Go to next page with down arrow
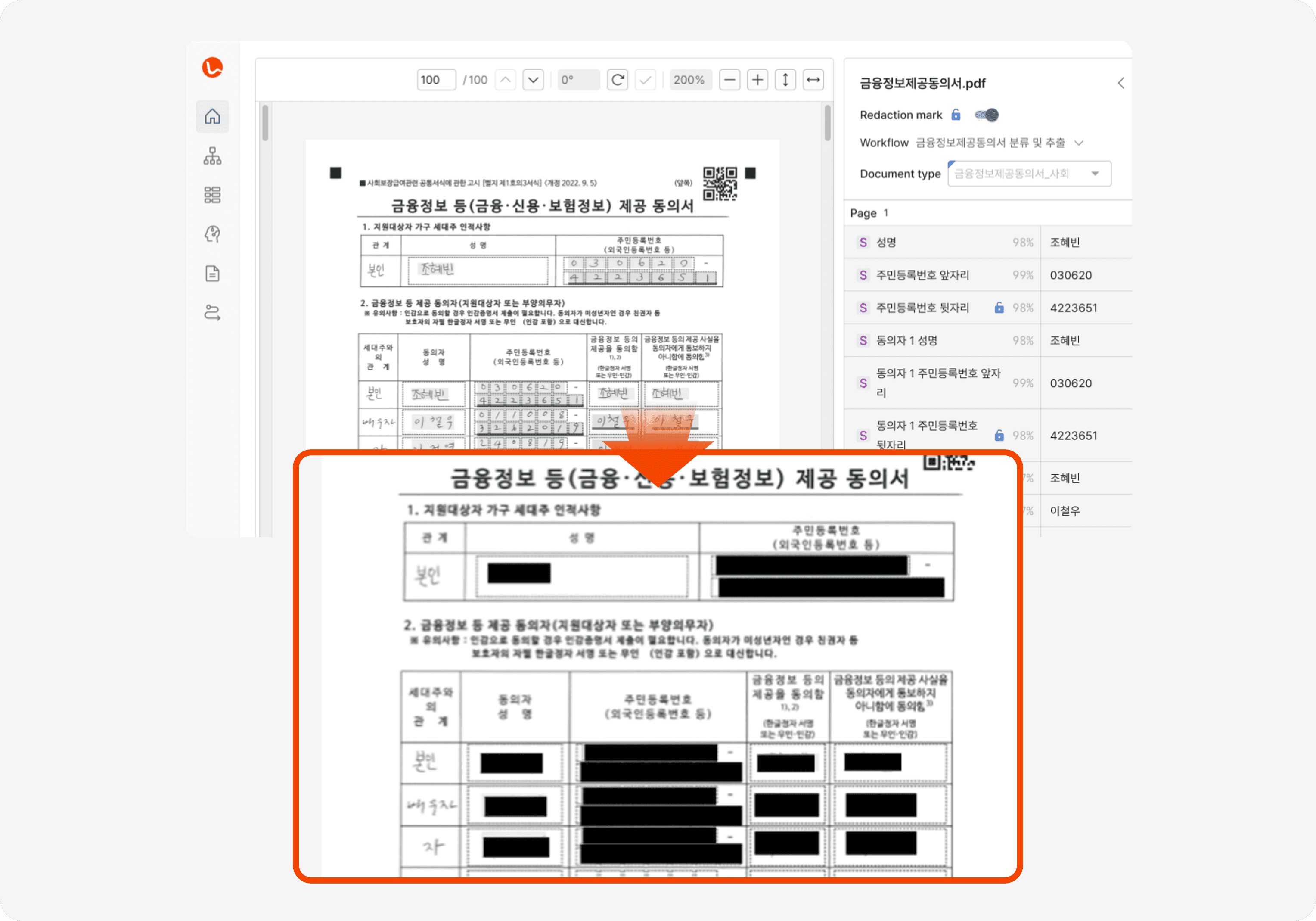 tap(533, 80)
